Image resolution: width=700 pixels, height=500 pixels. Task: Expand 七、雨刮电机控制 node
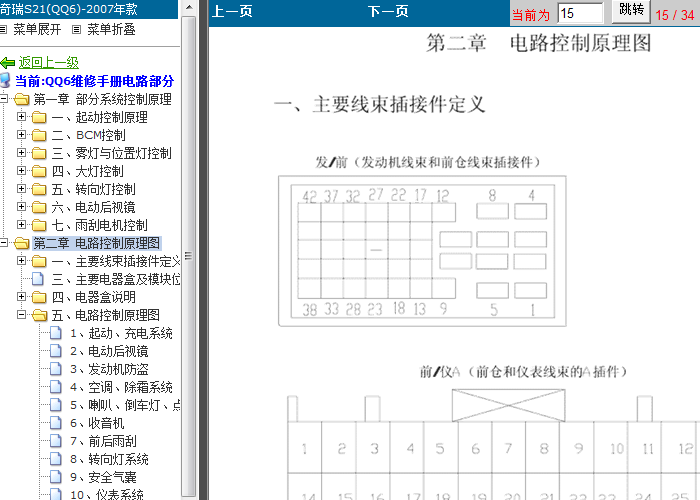coord(21,225)
